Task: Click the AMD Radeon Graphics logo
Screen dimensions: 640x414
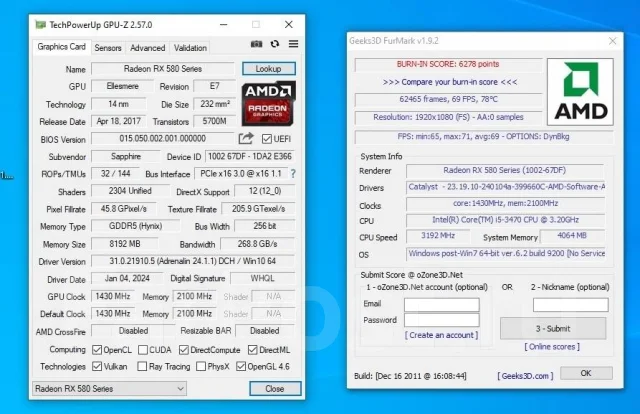Action: 269,103
